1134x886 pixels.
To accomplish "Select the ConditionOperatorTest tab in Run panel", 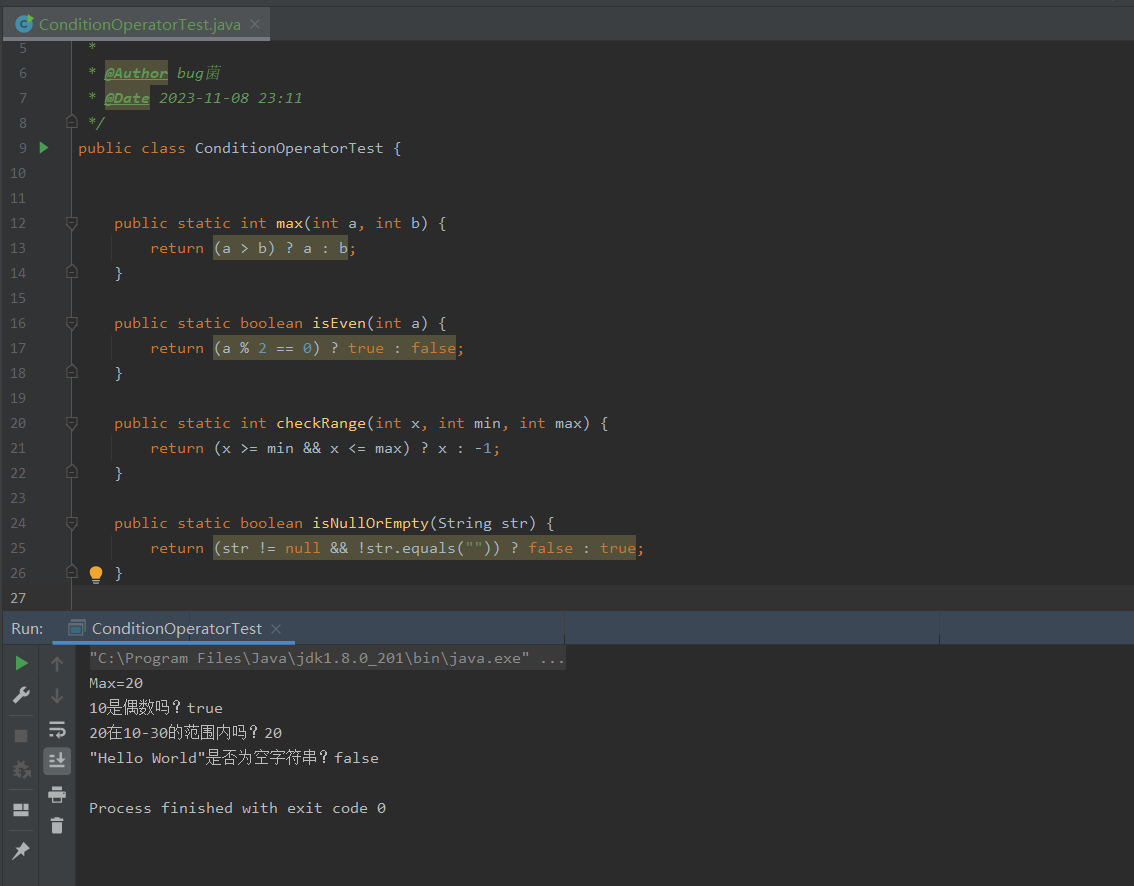I will pos(176,629).
